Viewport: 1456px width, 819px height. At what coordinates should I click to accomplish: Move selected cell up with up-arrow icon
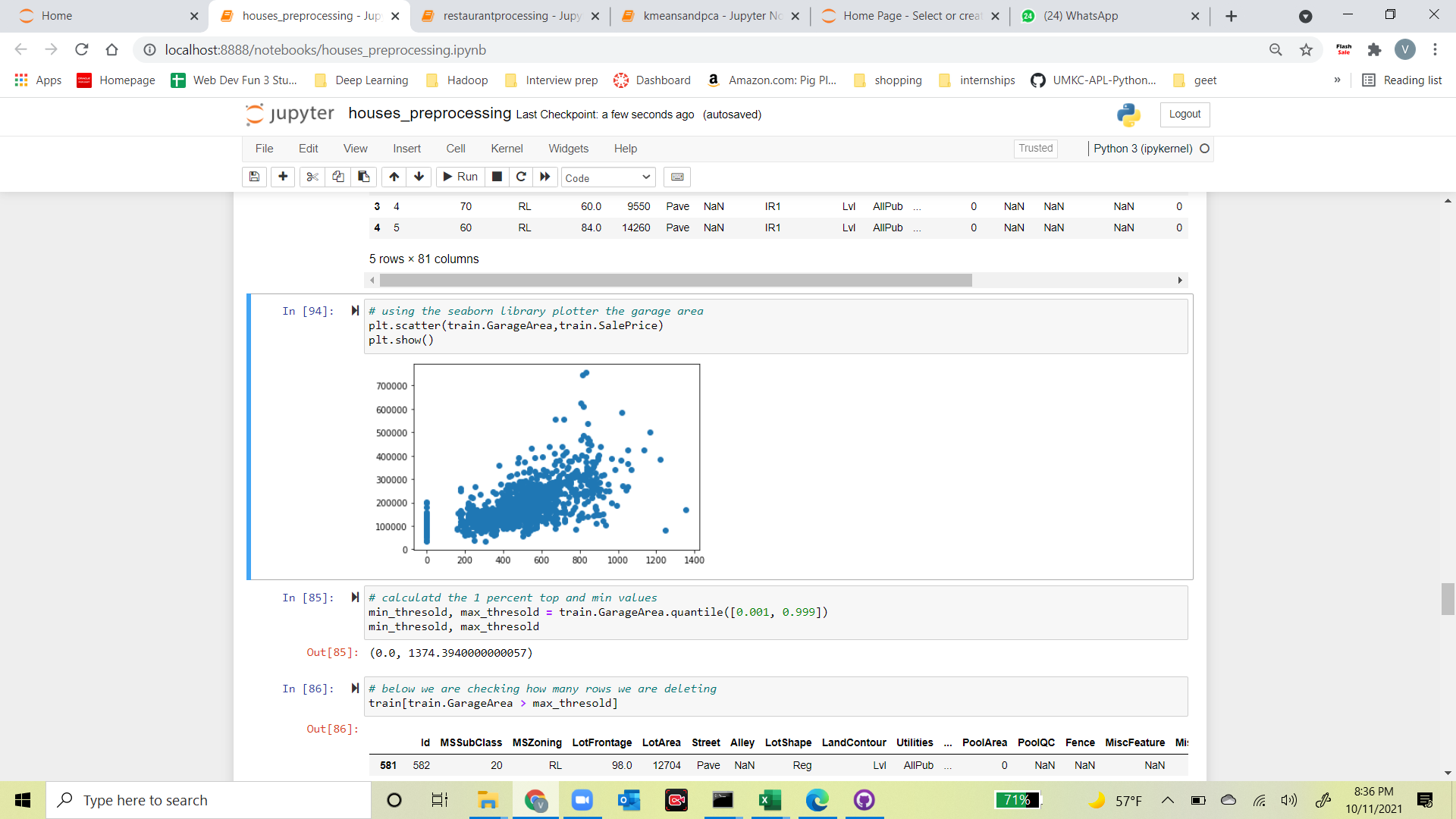(x=394, y=177)
